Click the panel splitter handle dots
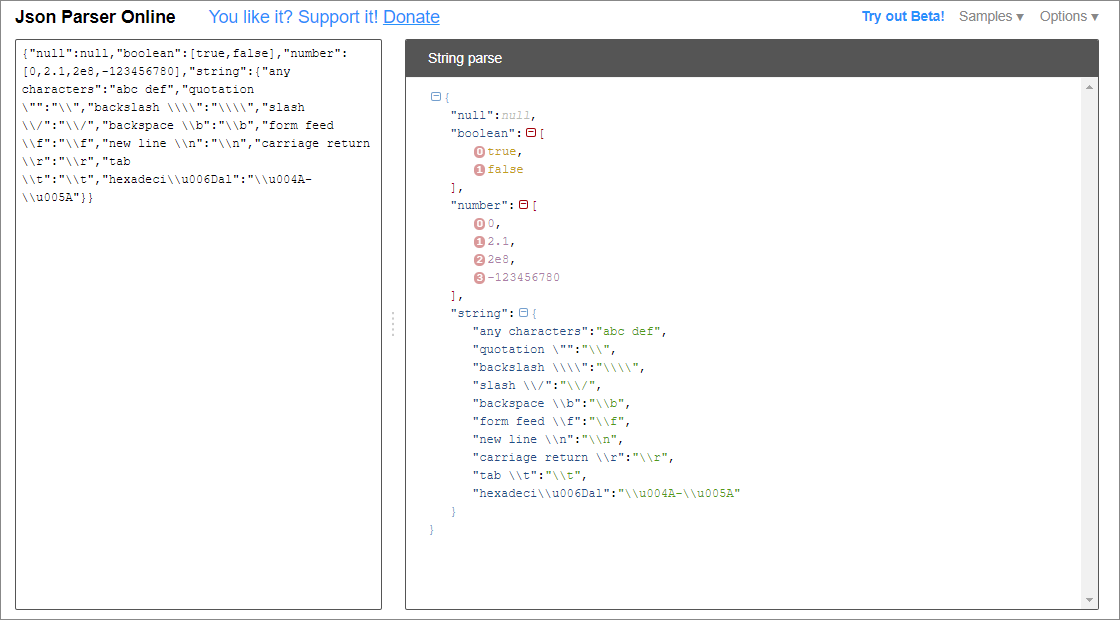This screenshot has height=620, width=1120. [x=392, y=324]
